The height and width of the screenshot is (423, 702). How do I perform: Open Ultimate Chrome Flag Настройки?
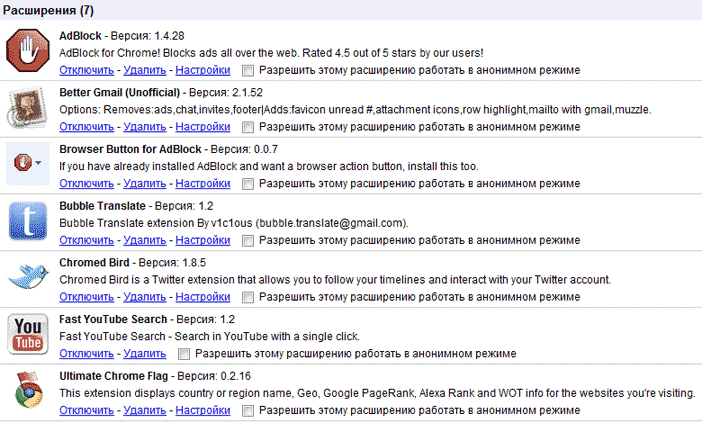pyautogui.click(x=202, y=410)
